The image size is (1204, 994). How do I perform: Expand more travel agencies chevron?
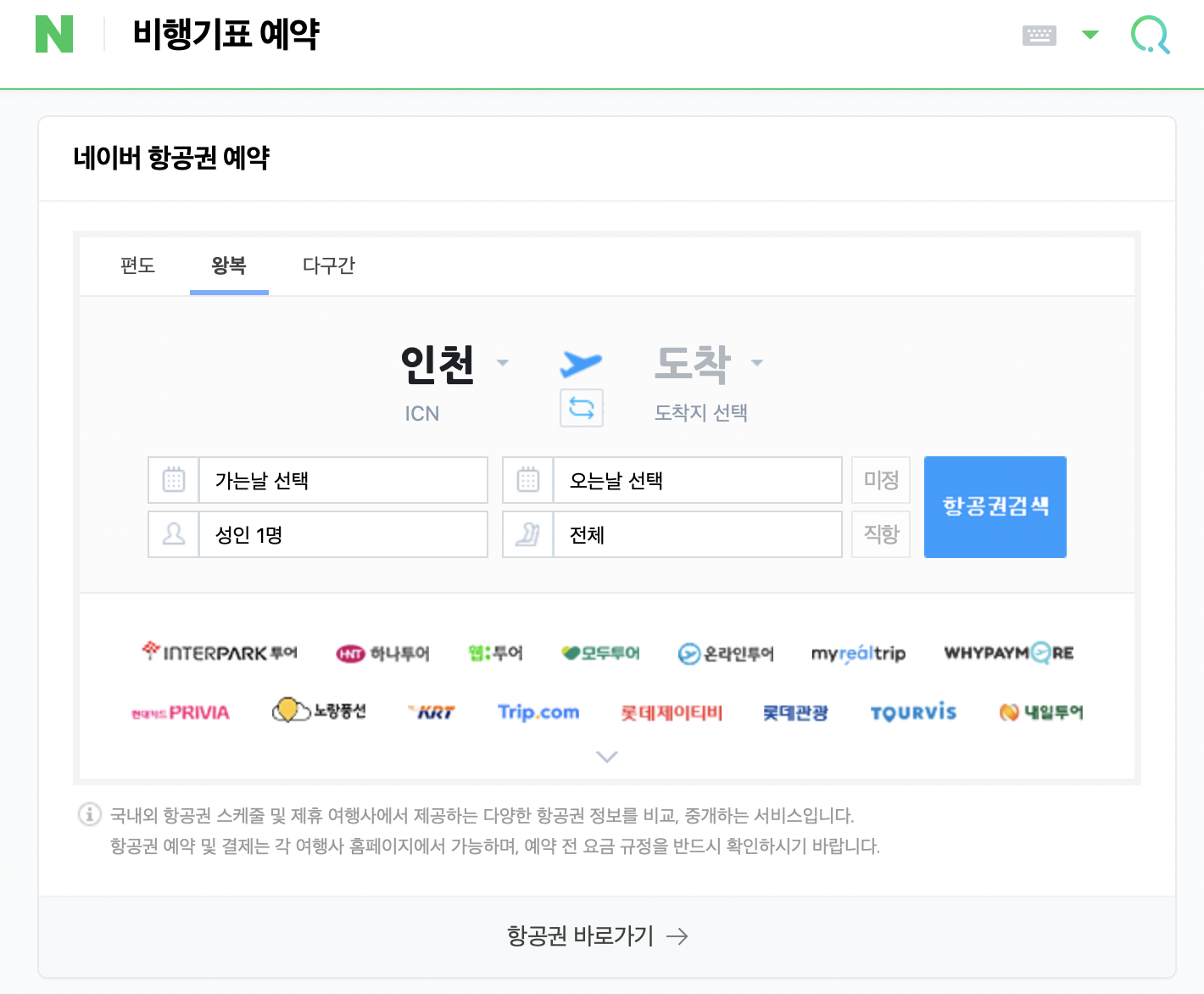(x=607, y=757)
